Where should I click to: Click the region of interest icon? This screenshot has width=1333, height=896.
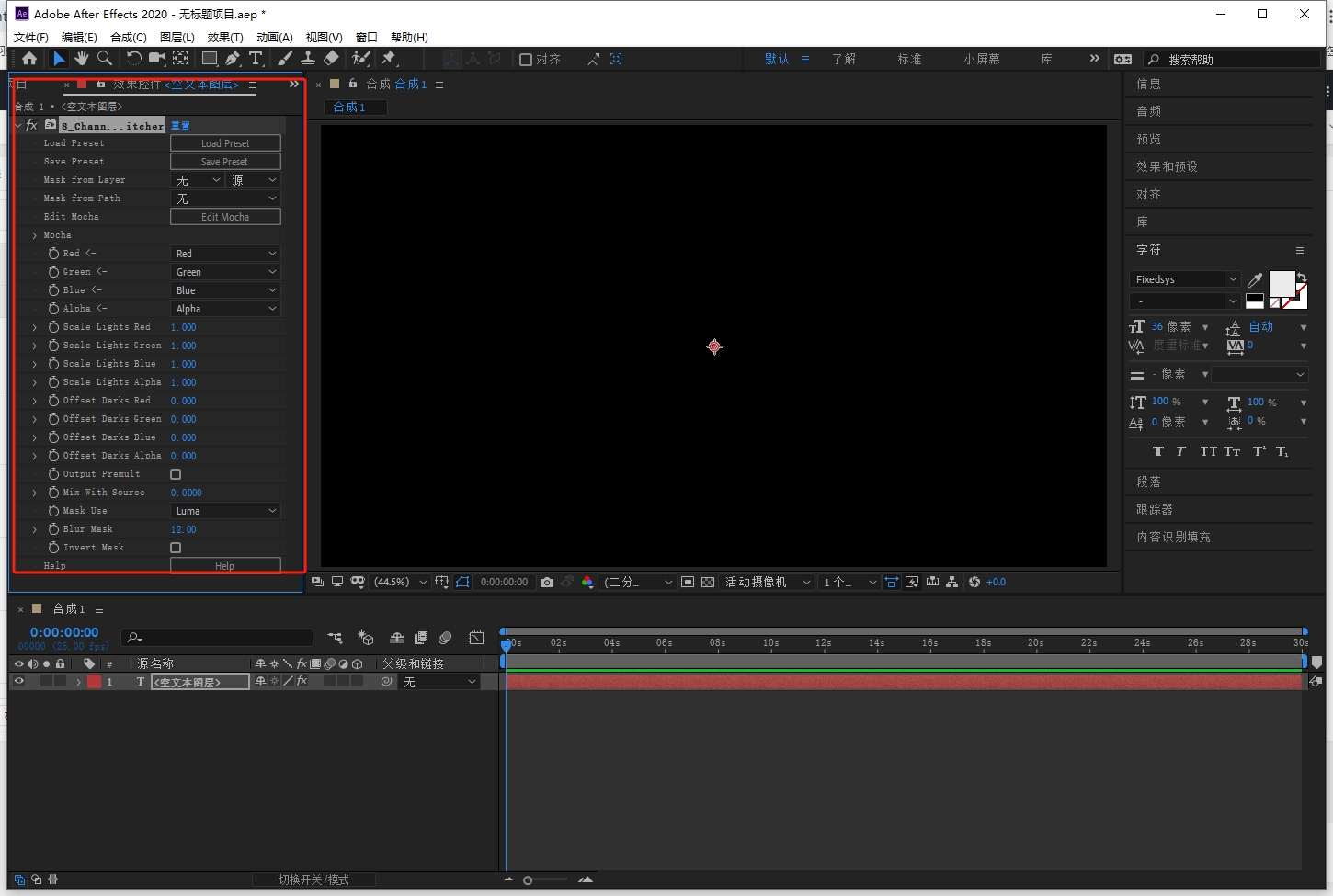(688, 582)
